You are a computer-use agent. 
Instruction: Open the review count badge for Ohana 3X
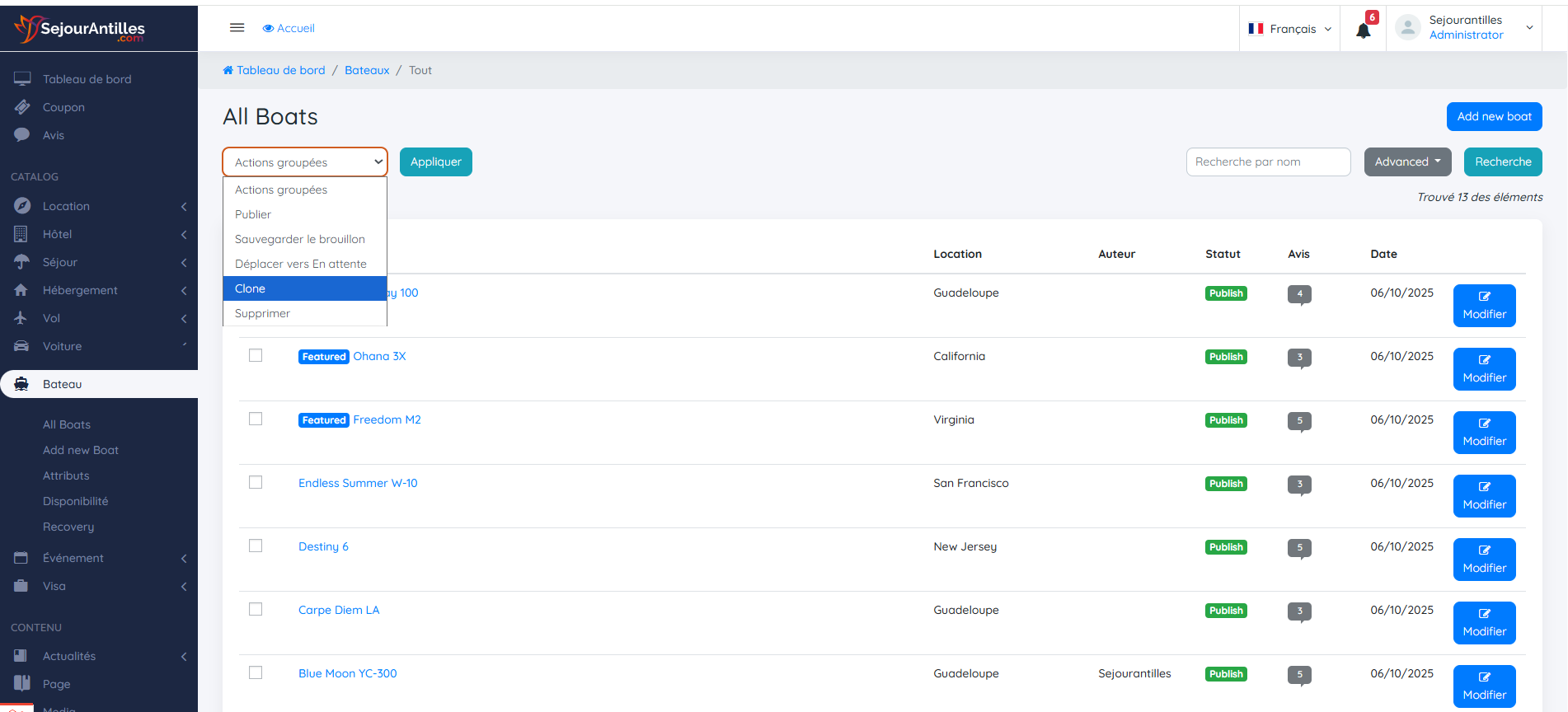[x=1299, y=358]
